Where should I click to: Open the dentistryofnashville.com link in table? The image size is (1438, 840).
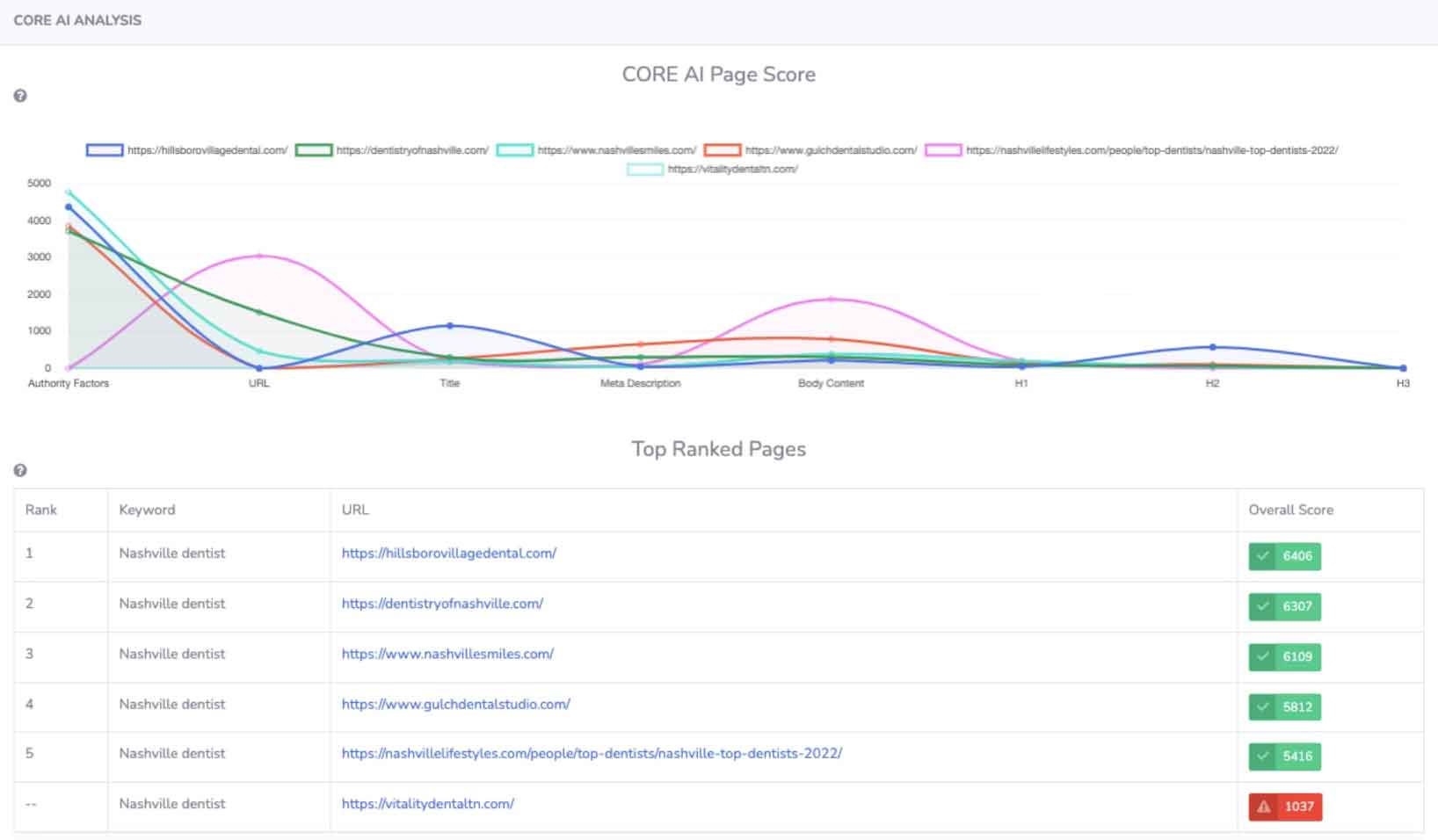442,604
